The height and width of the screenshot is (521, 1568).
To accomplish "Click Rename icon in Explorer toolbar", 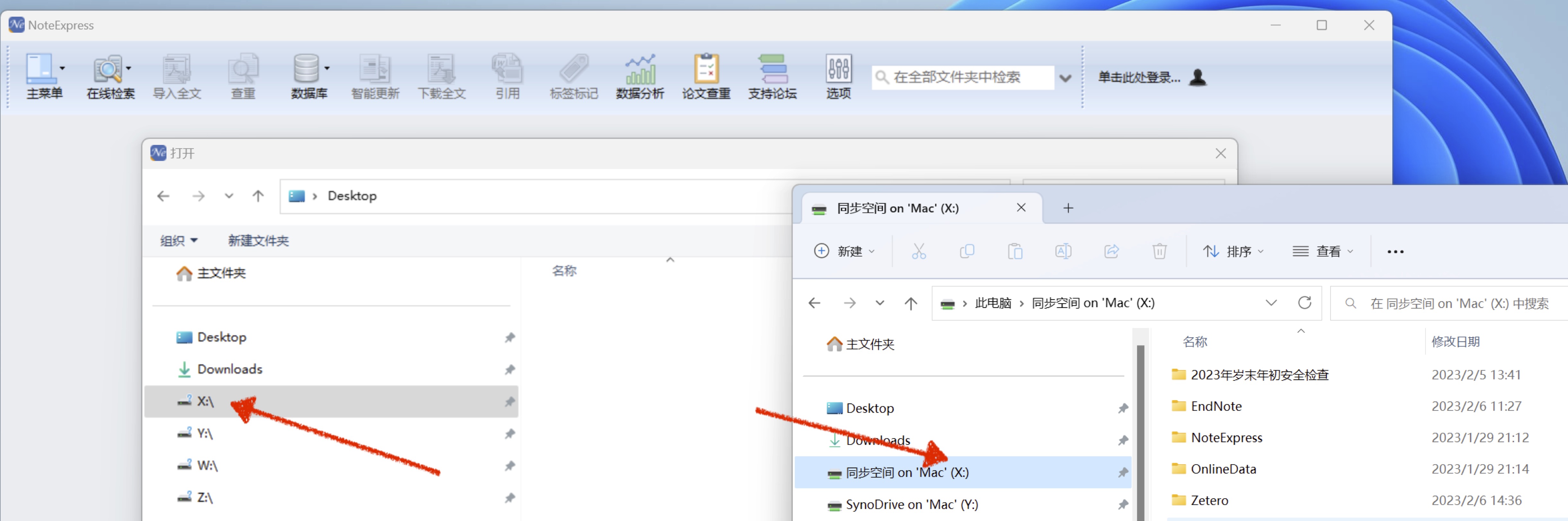I will [1063, 251].
